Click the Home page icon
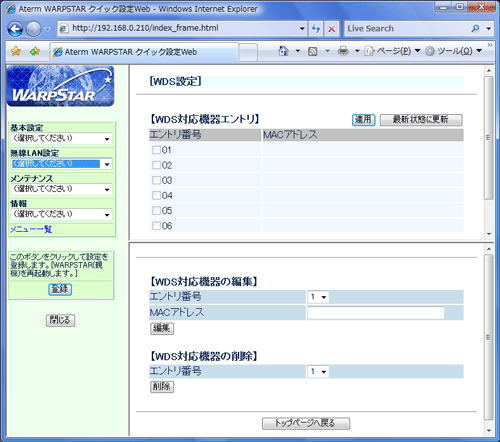Screen dimensions: 500x442 click(283, 51)
